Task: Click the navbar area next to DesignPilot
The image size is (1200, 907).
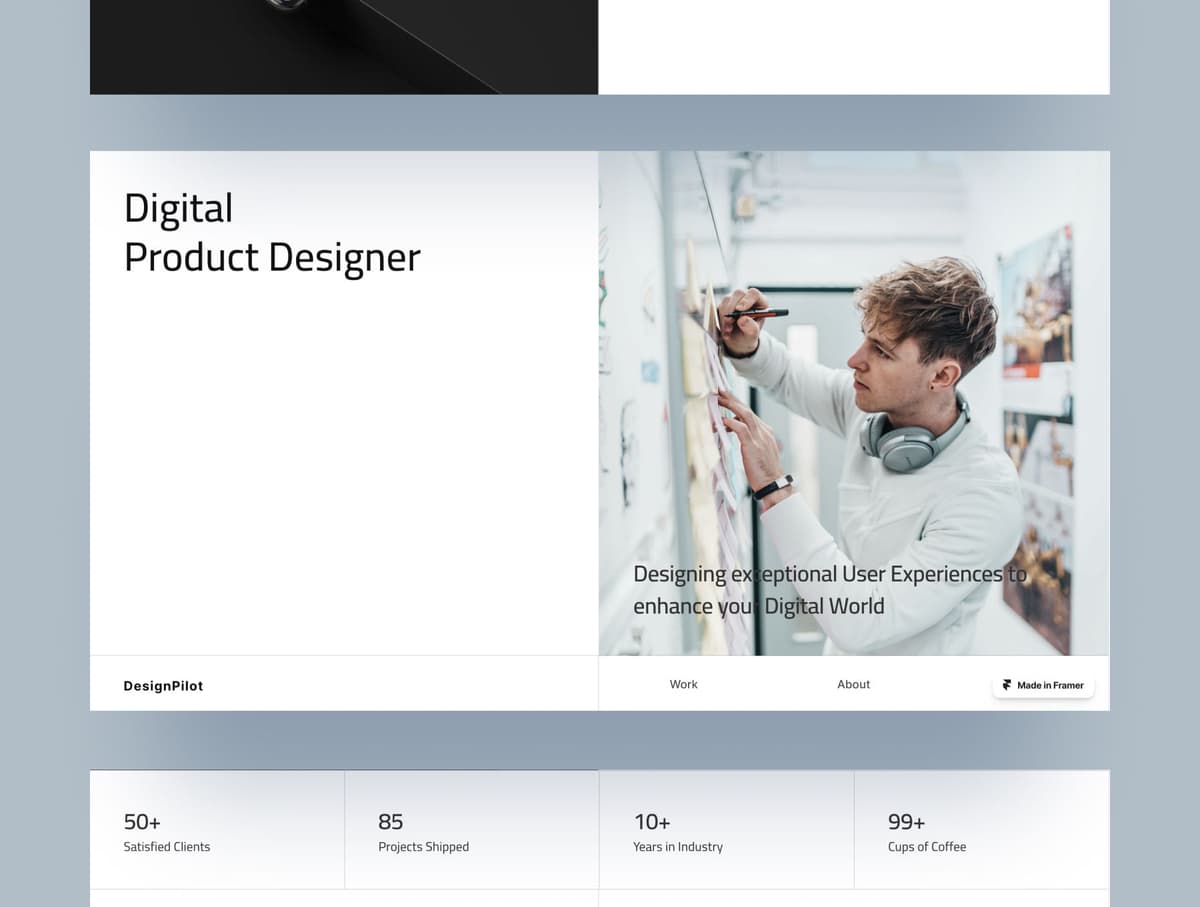Action: tap(400, 685)
